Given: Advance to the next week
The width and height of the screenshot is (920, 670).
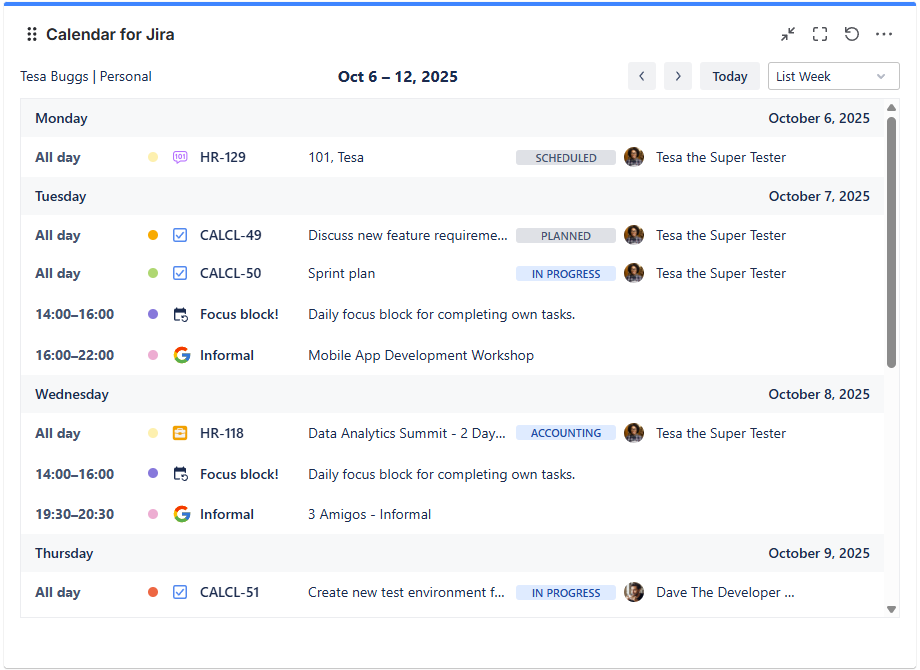Looking at the screenshot, I should pos(678,76).
